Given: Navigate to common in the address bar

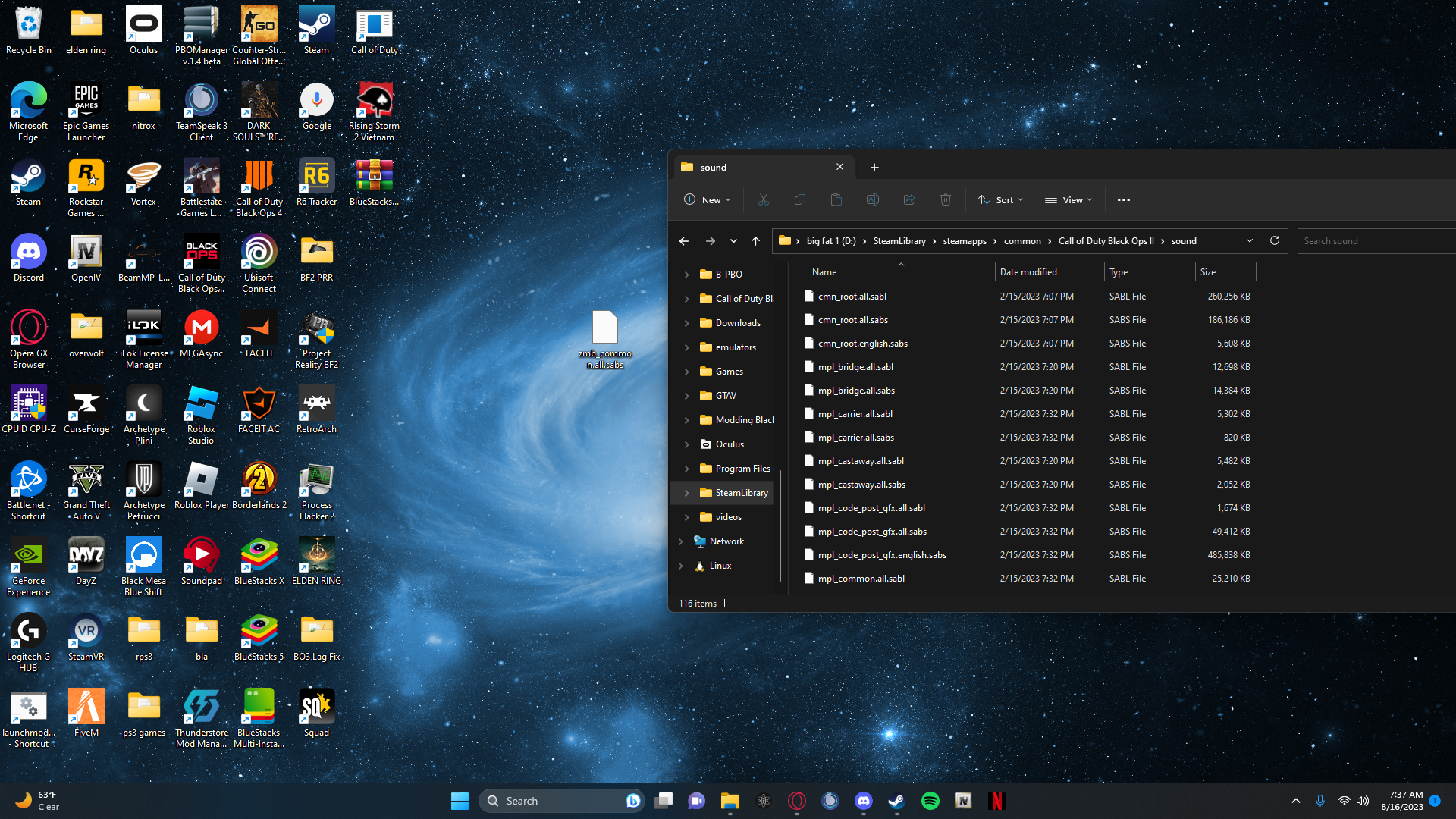Looking at the screenshot, I should (x=1022, y=241).
